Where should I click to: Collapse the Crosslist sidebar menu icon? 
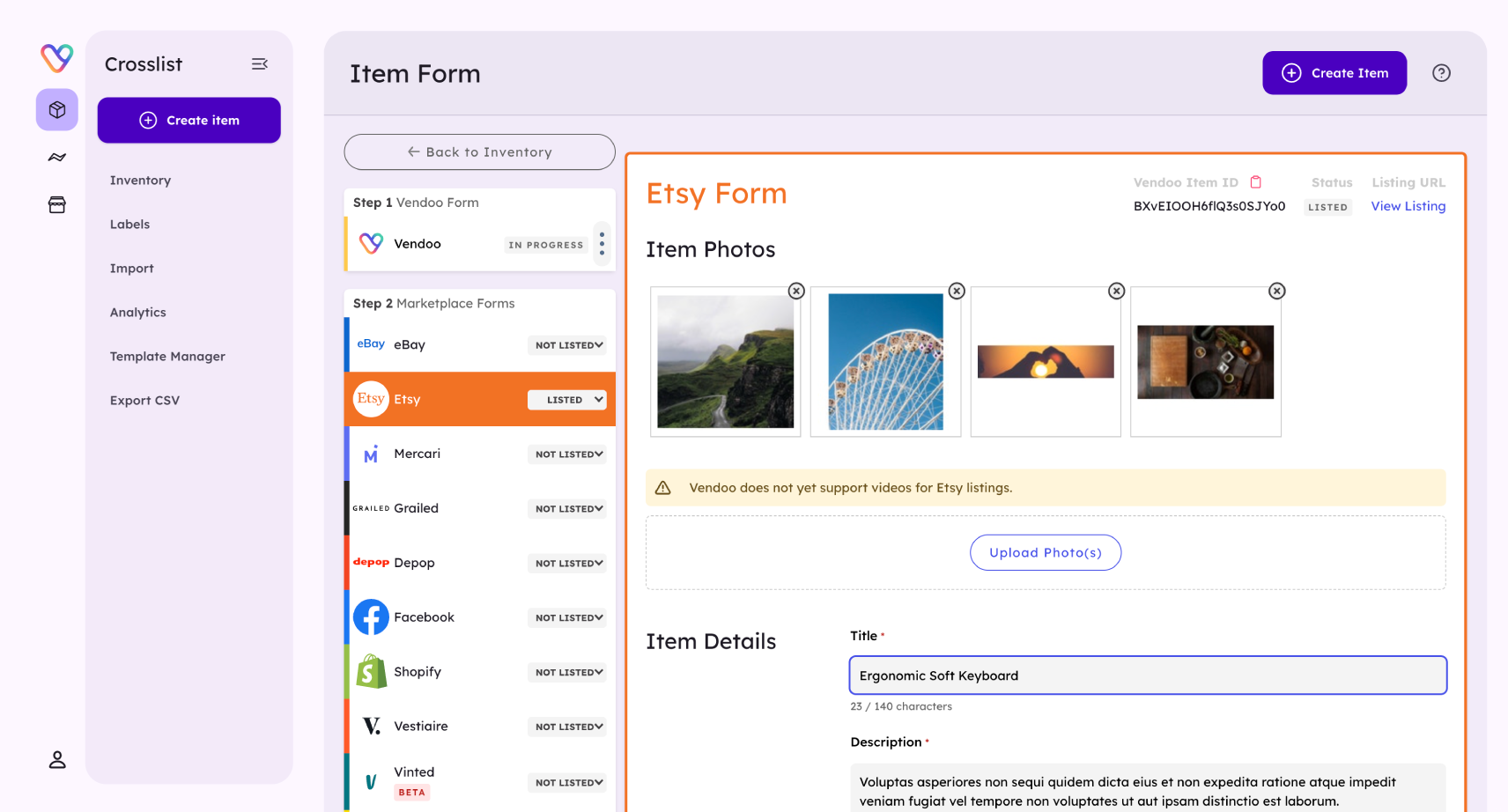click(260, 64)
